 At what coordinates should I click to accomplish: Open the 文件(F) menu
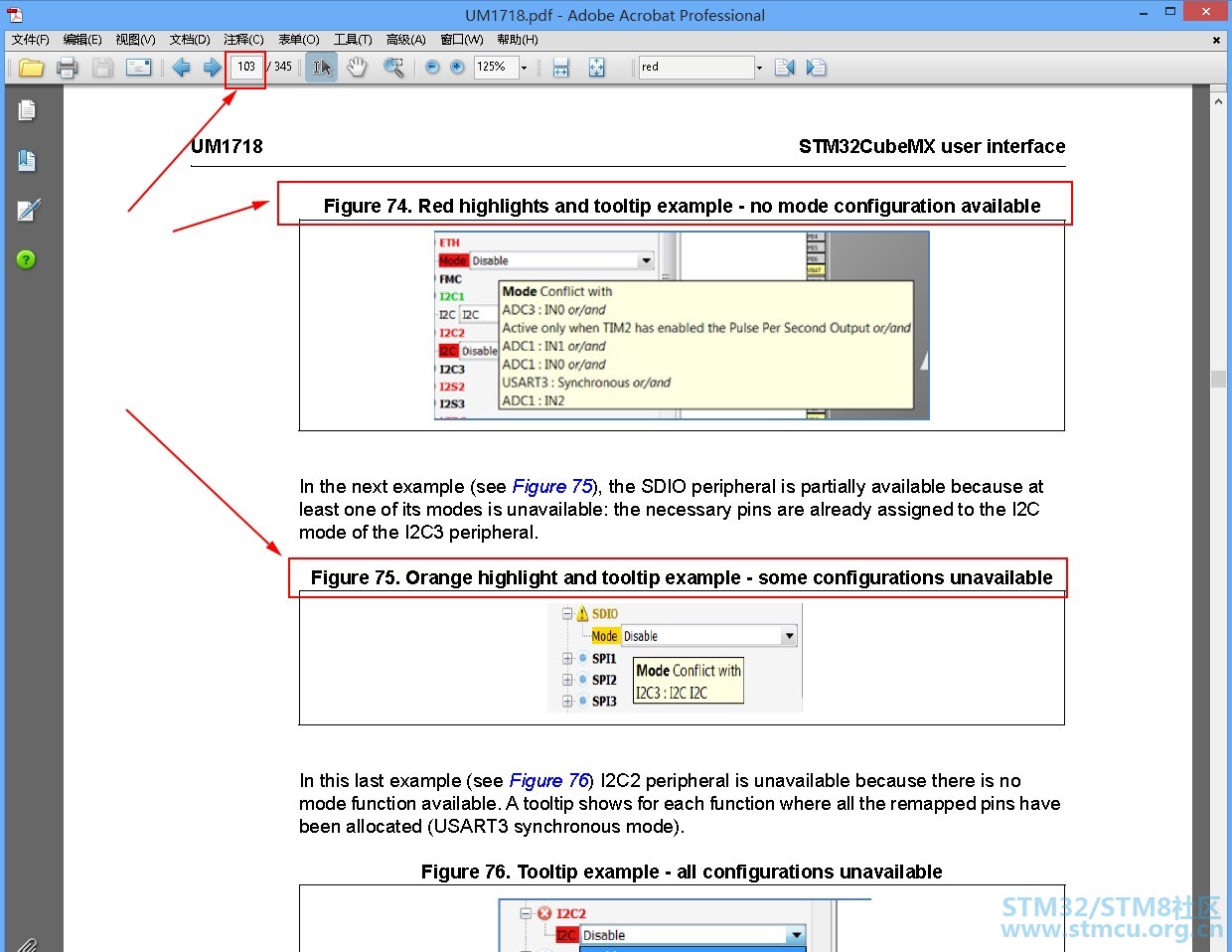tap(30, 40)
